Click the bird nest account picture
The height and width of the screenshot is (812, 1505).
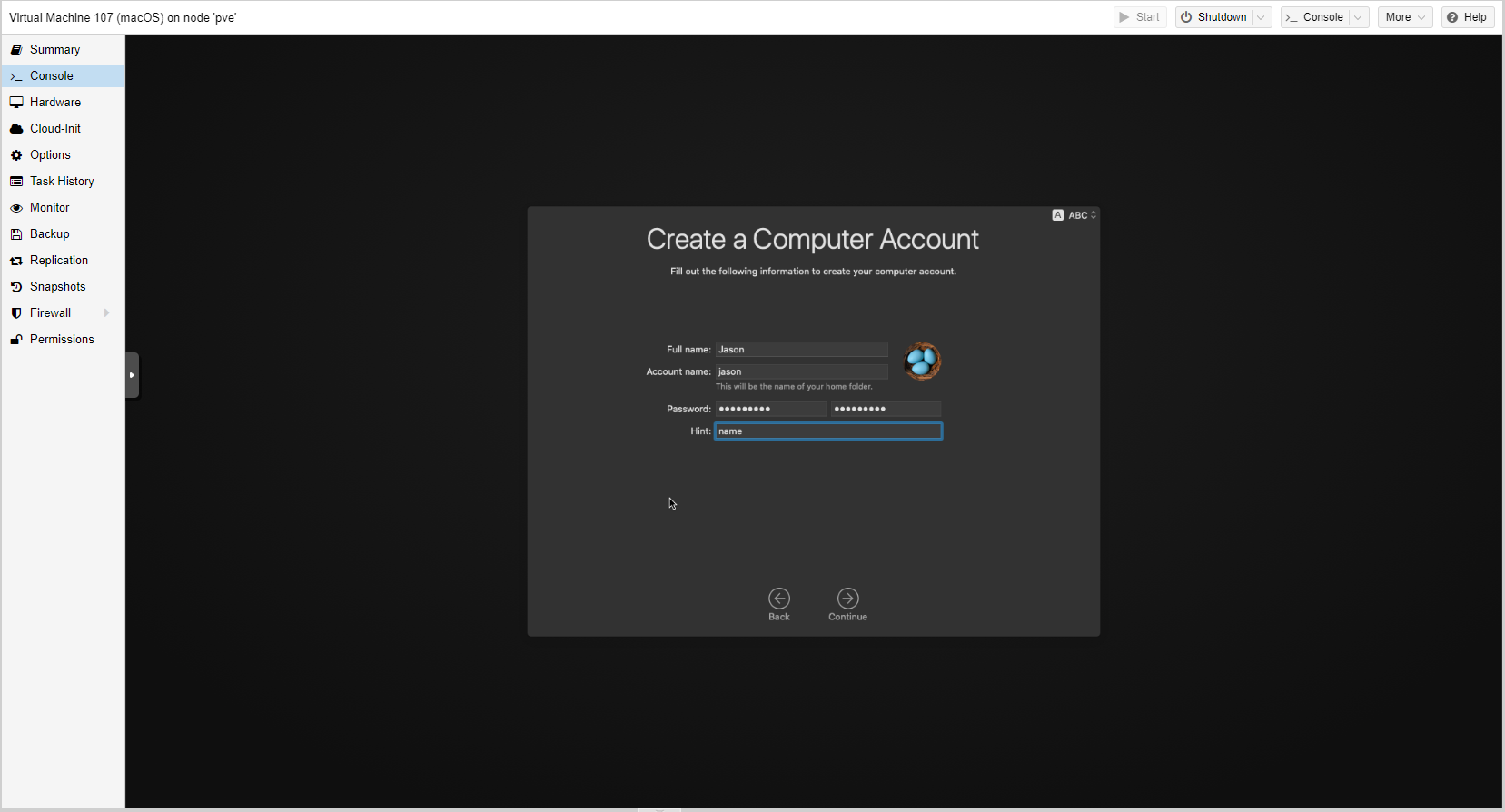pyautogui.click(x=922, y=361)
